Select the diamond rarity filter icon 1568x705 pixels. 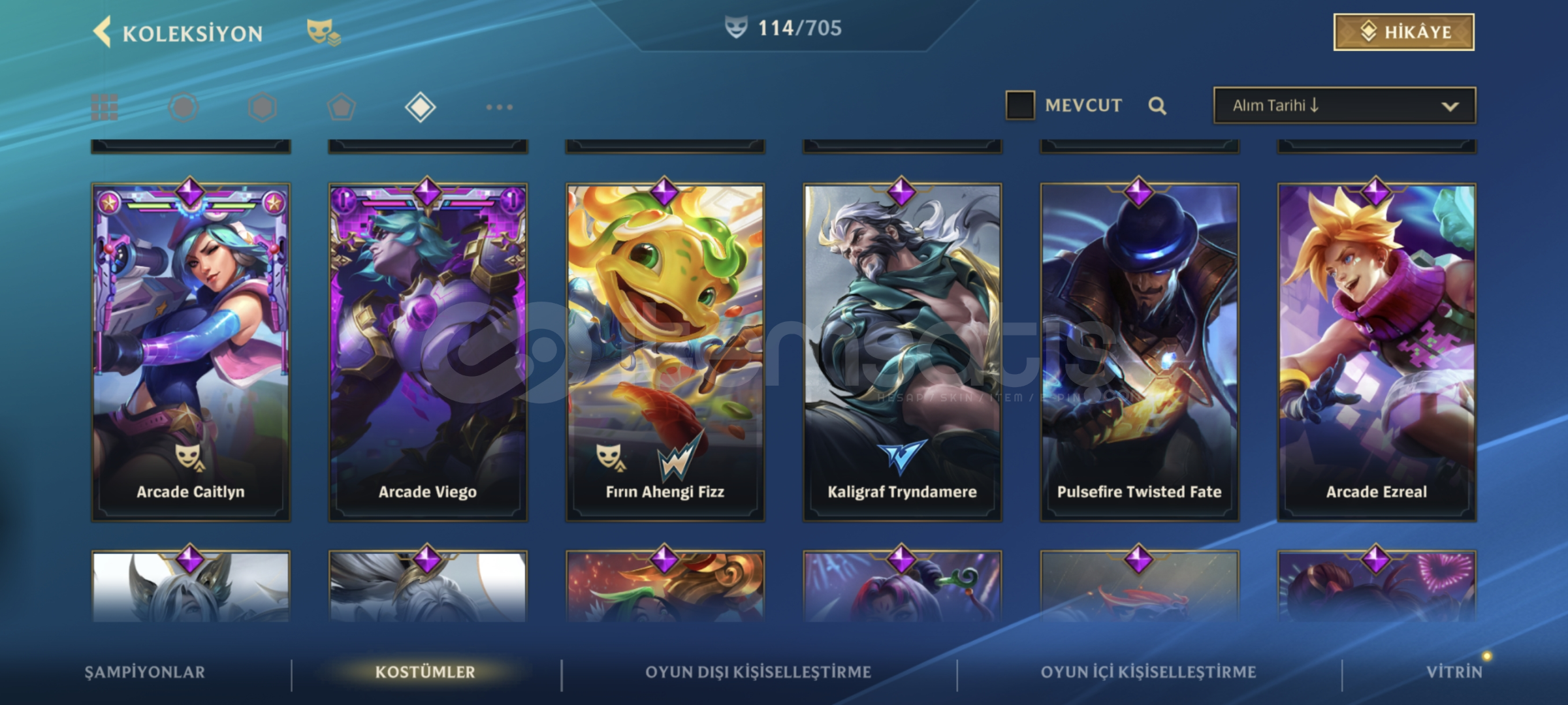point(420,107)
